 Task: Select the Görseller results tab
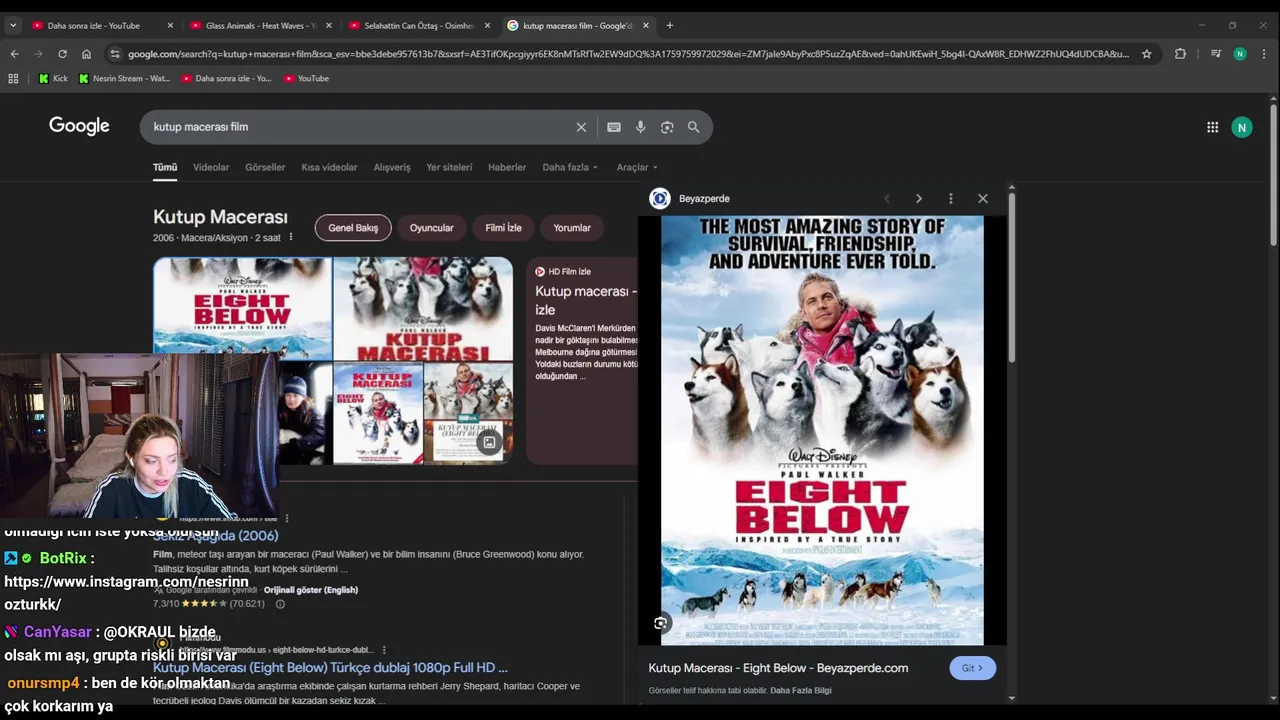265,167
